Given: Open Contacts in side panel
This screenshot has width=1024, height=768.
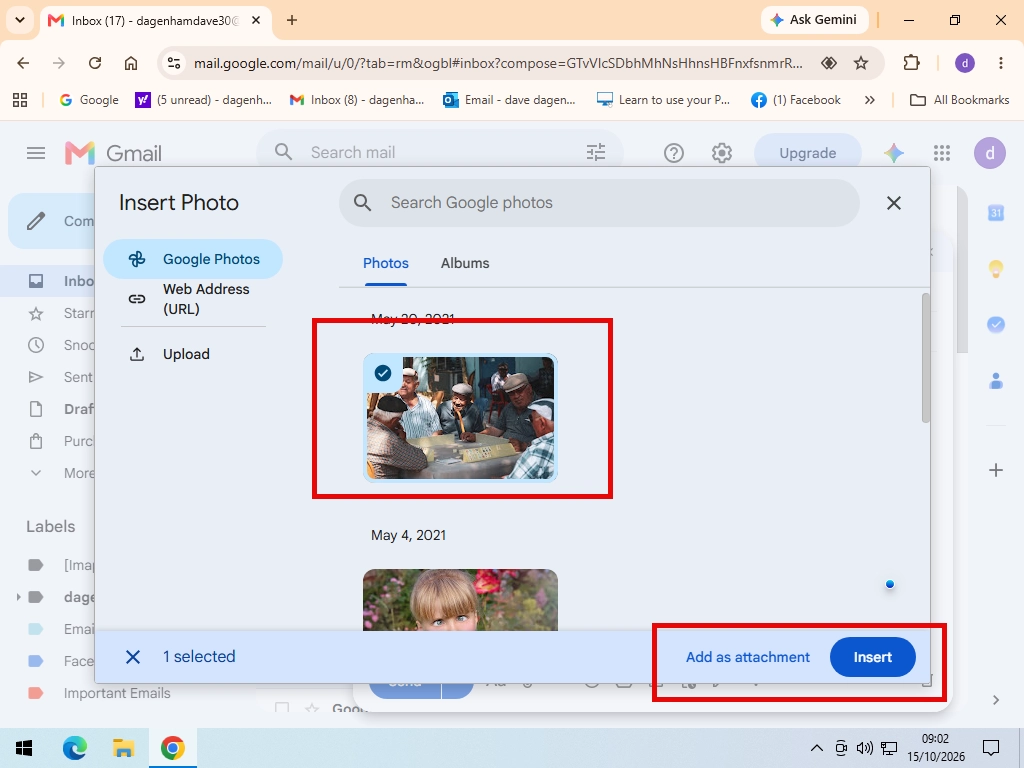Looking at the screenshot, I should point(995,381).
